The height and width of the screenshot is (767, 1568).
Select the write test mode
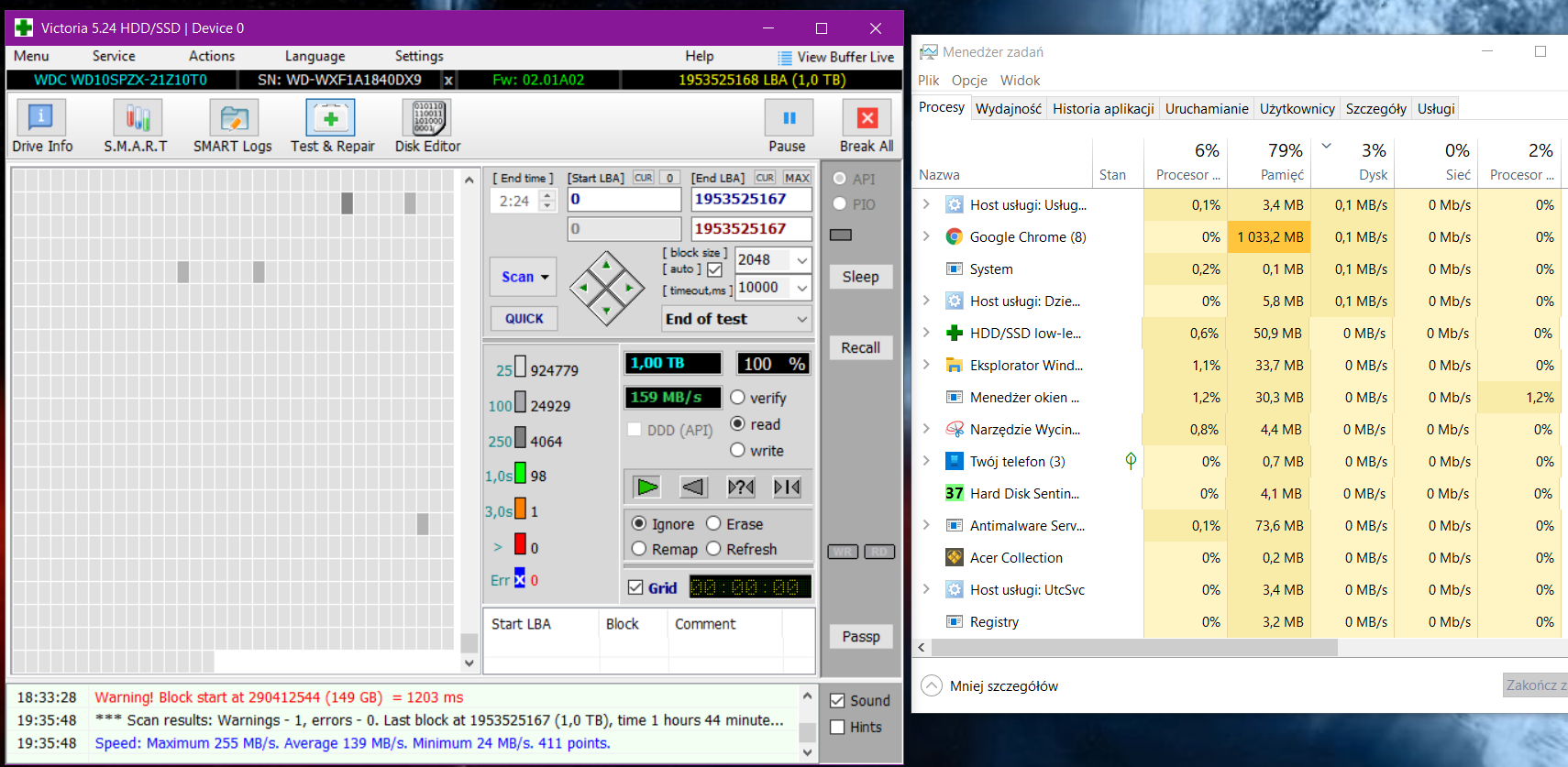(737, 450)
